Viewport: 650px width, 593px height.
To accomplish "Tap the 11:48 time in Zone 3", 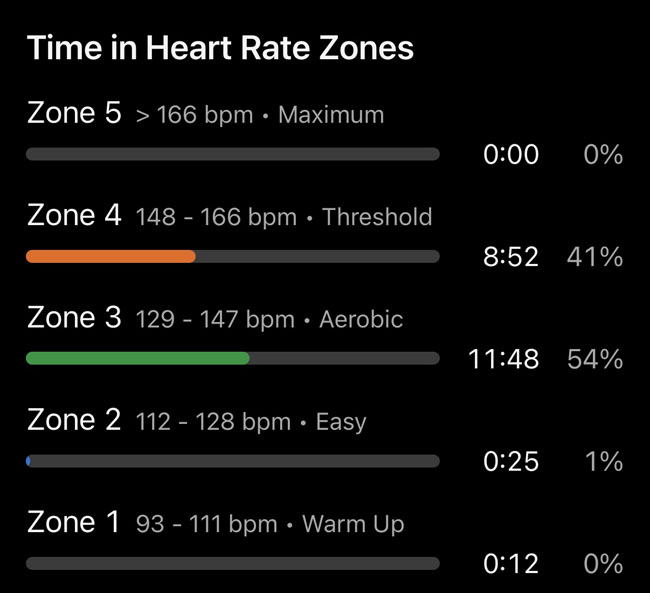I will click(503, 359).
